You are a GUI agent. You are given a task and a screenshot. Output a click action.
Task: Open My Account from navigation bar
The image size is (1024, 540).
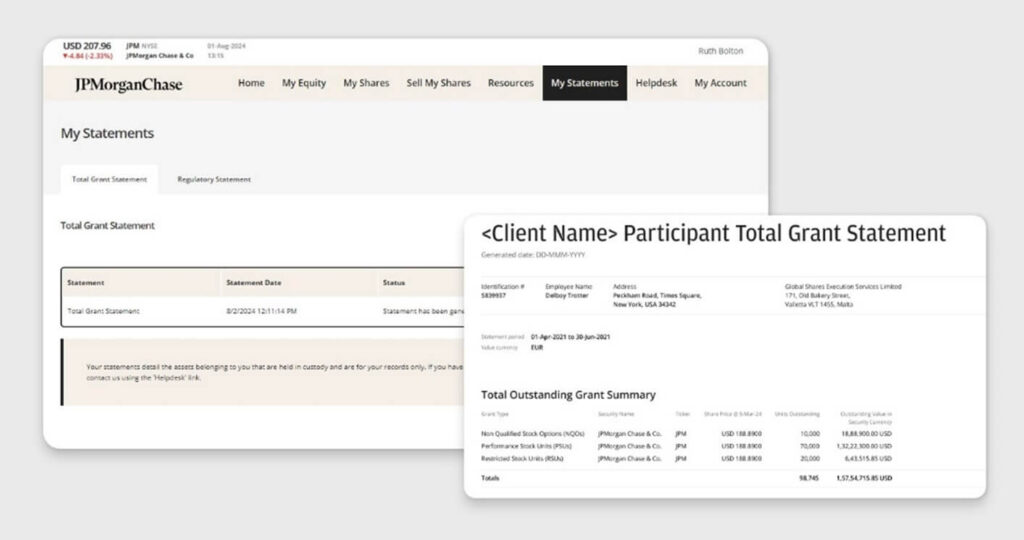click(720, 83)
